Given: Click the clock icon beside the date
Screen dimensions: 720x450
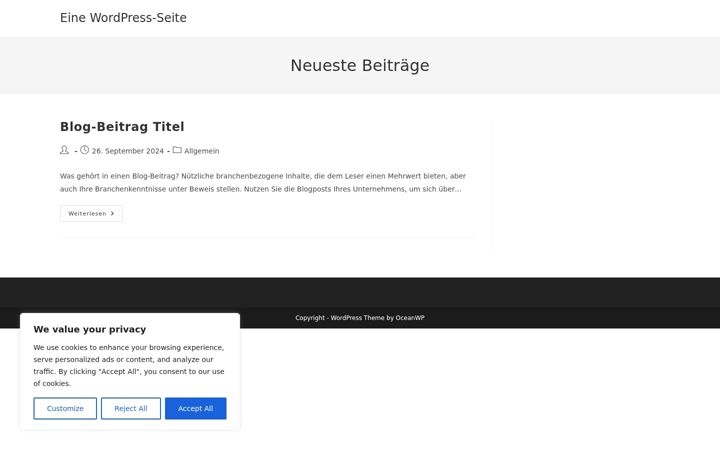Looking at the screenshot, I should [x=84, y=150].
